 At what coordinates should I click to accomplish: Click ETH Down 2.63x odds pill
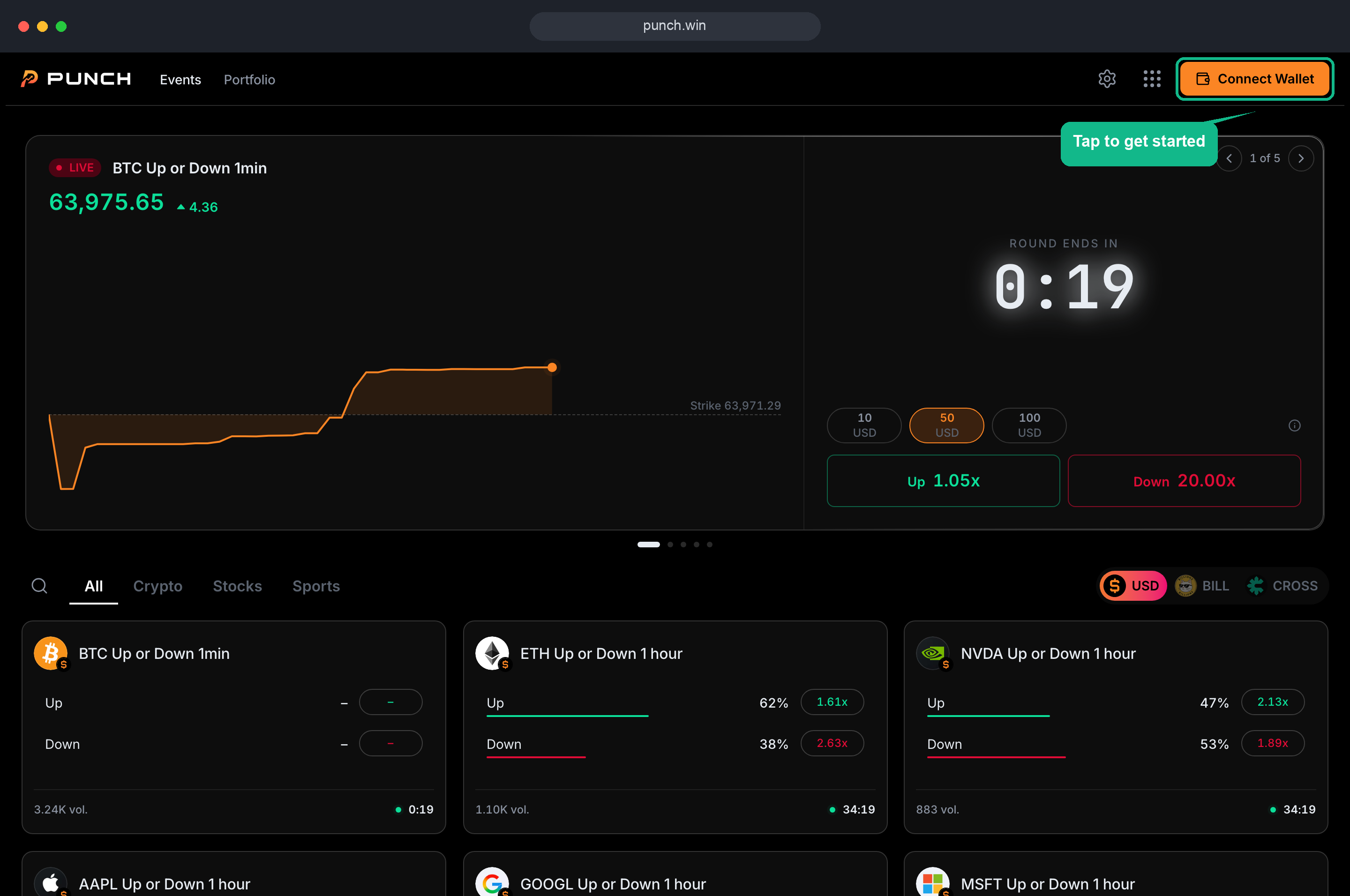[832, 743]
